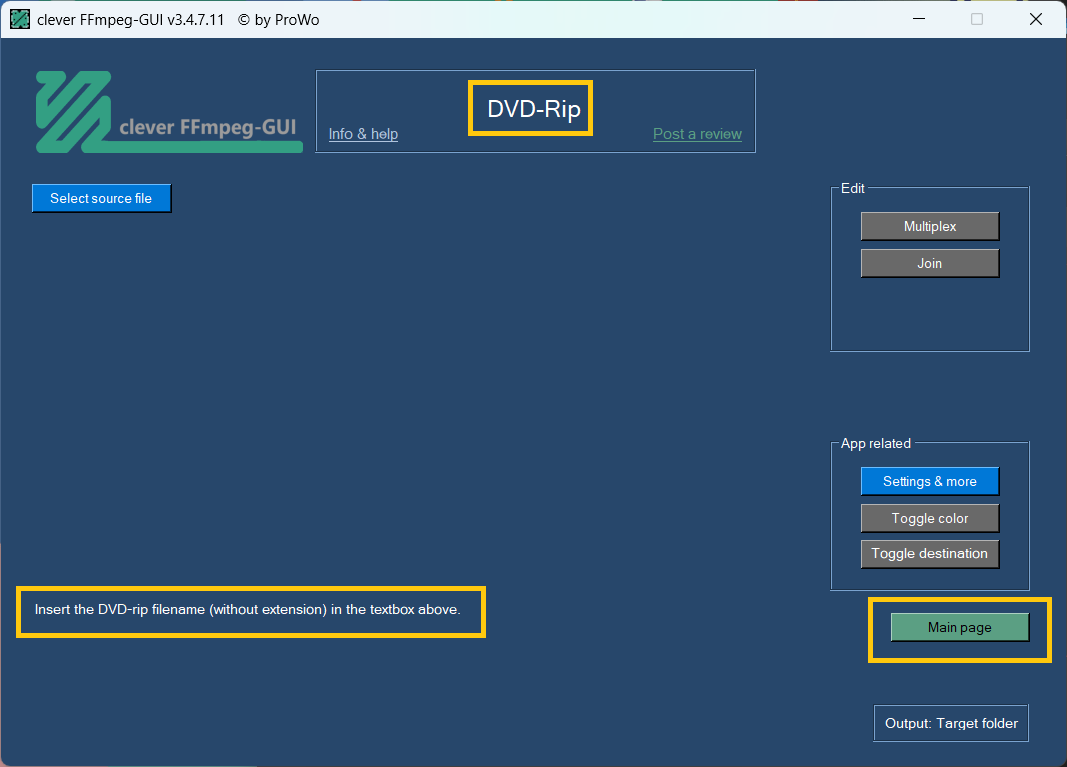Click the clever FFmpeg-GUI logo
This screenshot has height=767, width=1067.
click(x=169, y=112)
